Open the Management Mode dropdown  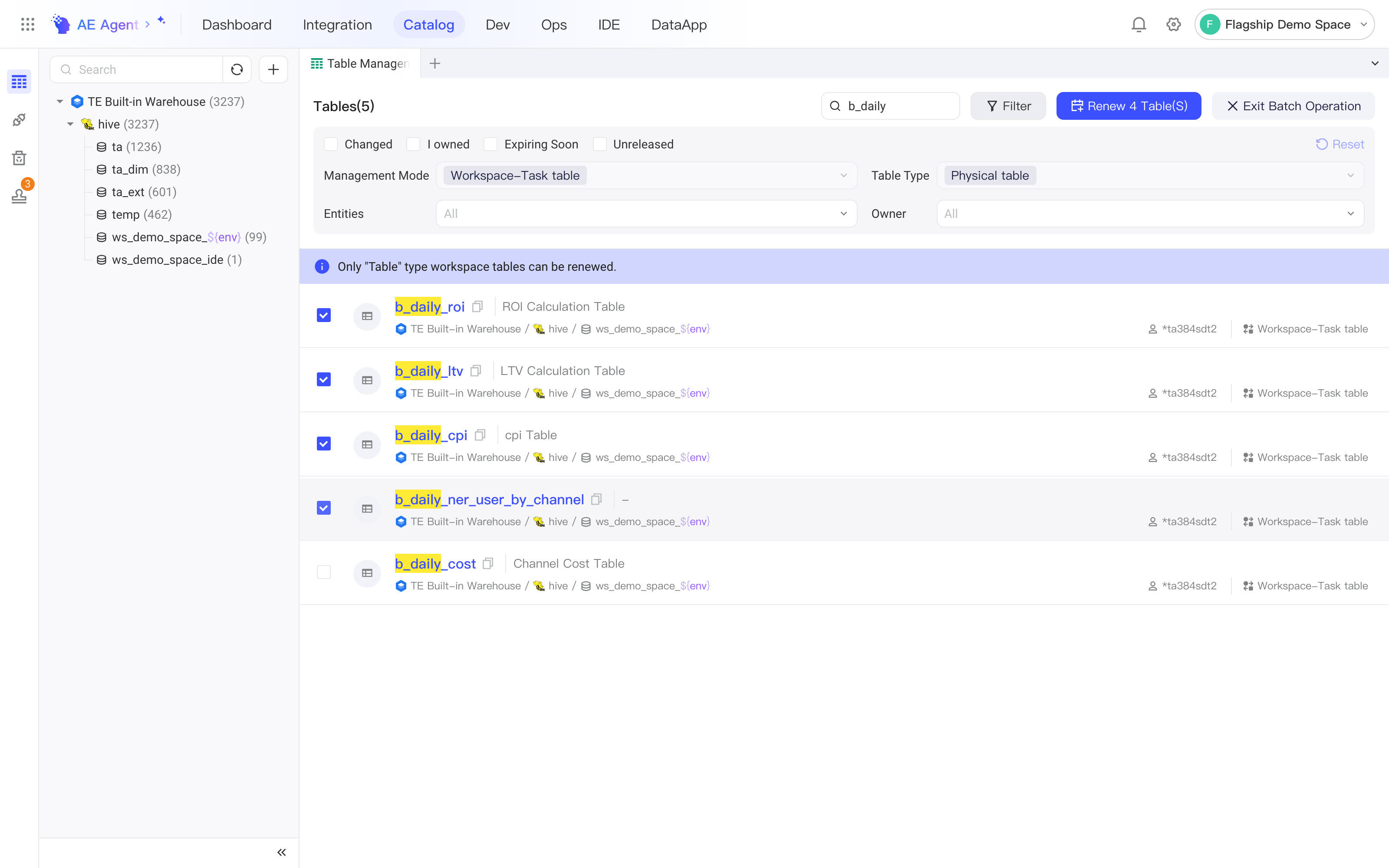click(x=646, y=176)
